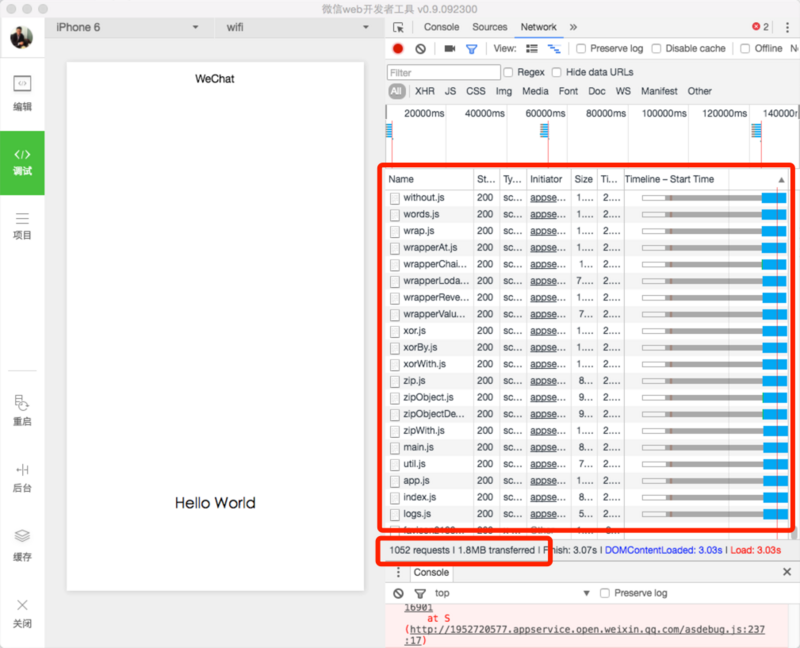Toggle the network filter funnel icon
The width and height of the screenshot is (800, 648).
click(x=471, y=48)
